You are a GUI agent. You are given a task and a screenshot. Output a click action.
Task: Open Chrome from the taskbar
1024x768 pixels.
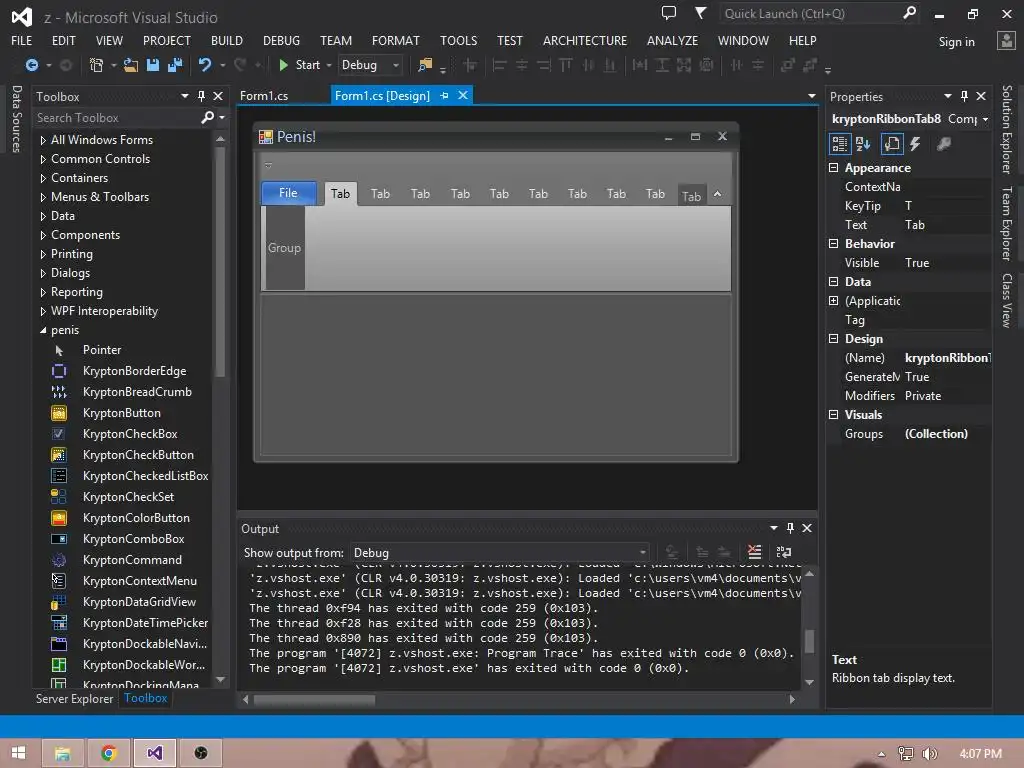pos(108,753)
